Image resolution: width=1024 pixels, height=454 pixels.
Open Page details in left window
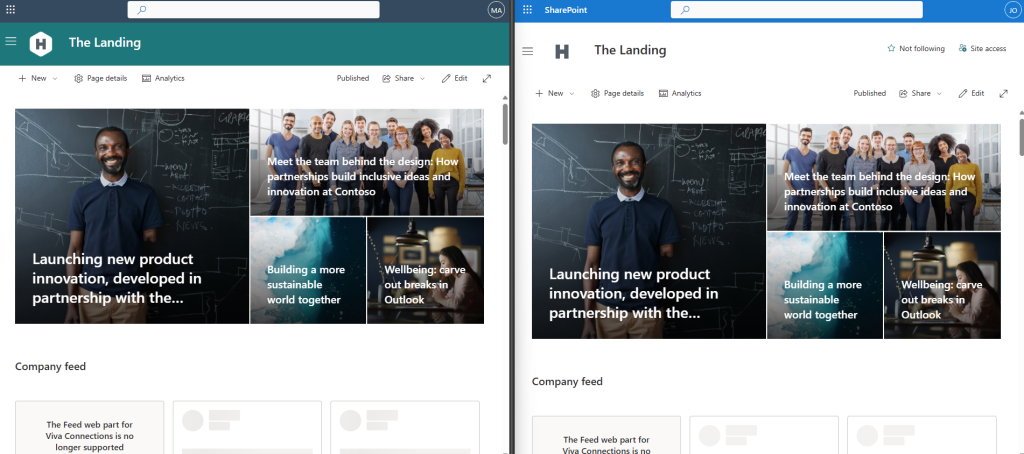click(101, 78)
